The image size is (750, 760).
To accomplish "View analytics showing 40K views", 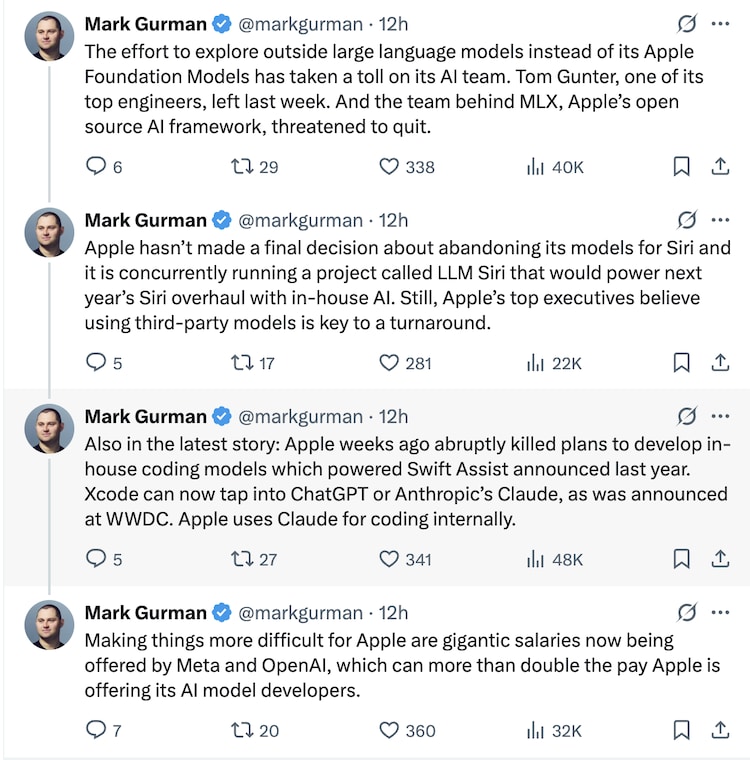I will pos(555,167).
